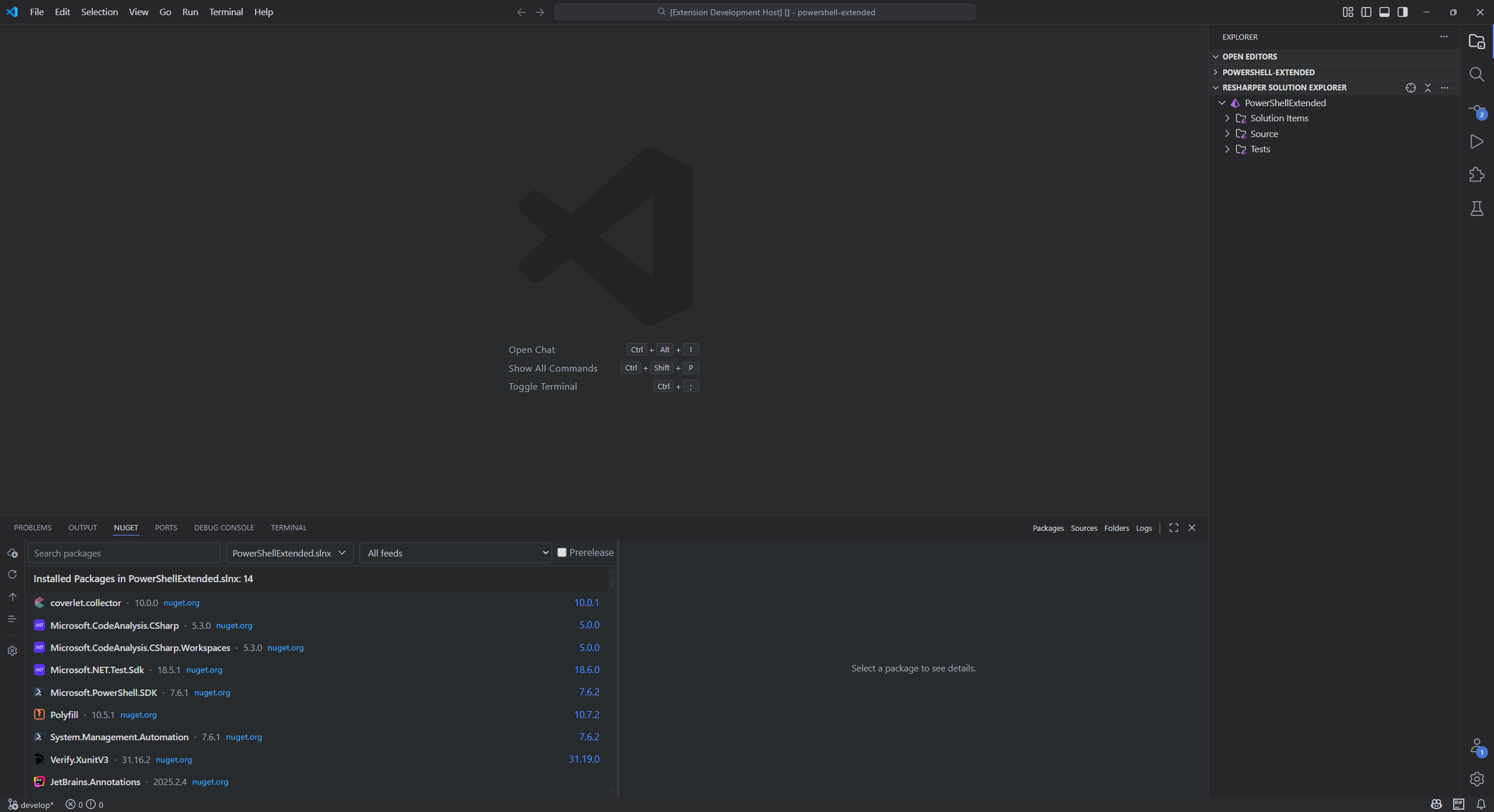1494x812 pixels.
Task: Open the Accounts icon in activity bar
Action: click(x=1476, y=747)
